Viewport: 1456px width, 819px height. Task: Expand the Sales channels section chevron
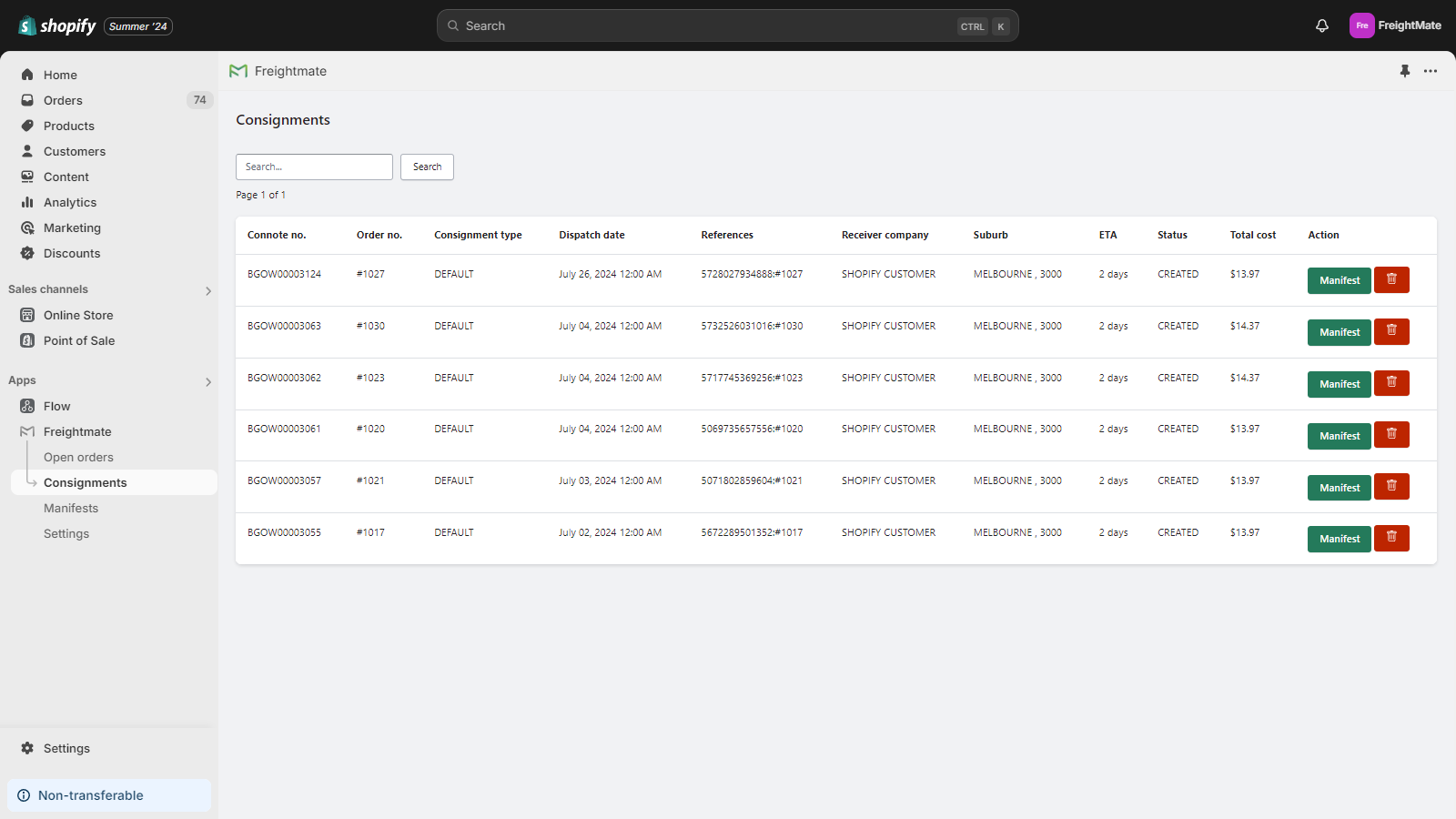[208, 290]
